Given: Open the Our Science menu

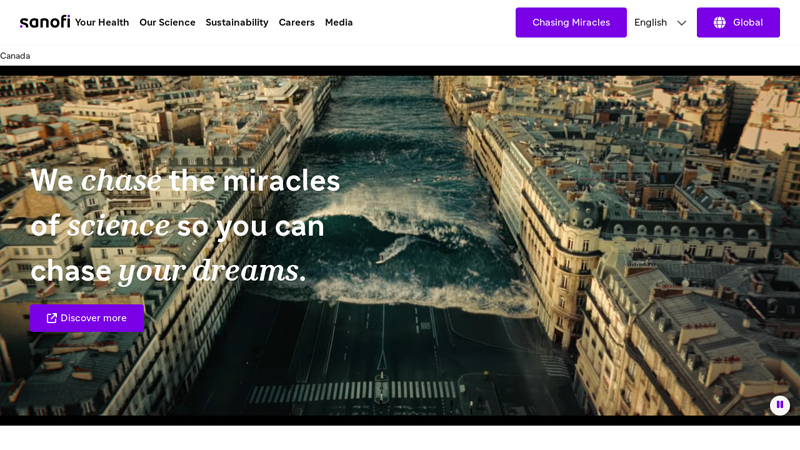Looking at the screenshot, I should point(167,22).
